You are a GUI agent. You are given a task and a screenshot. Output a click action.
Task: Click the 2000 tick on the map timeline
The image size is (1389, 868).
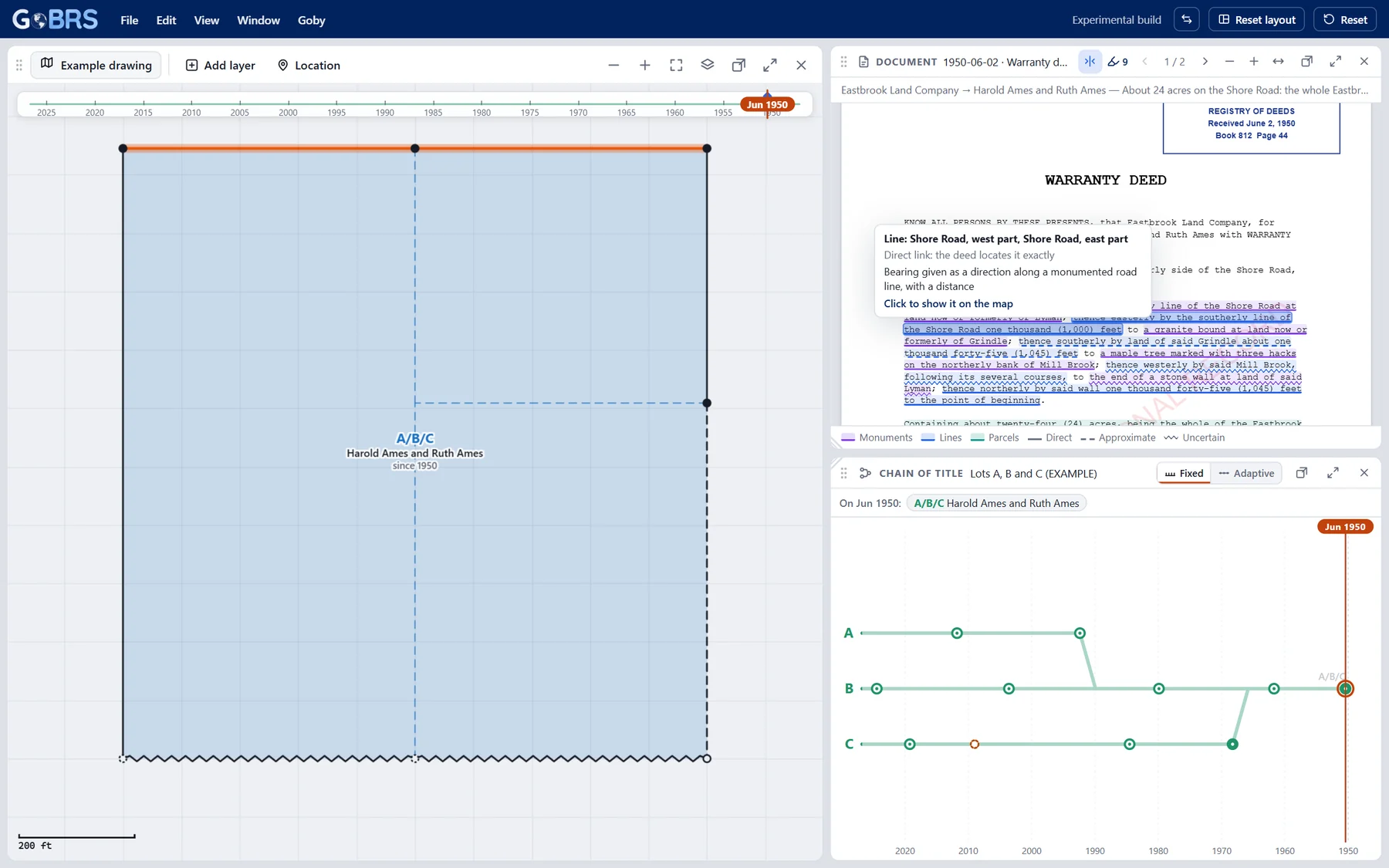(x=288, y=108)
